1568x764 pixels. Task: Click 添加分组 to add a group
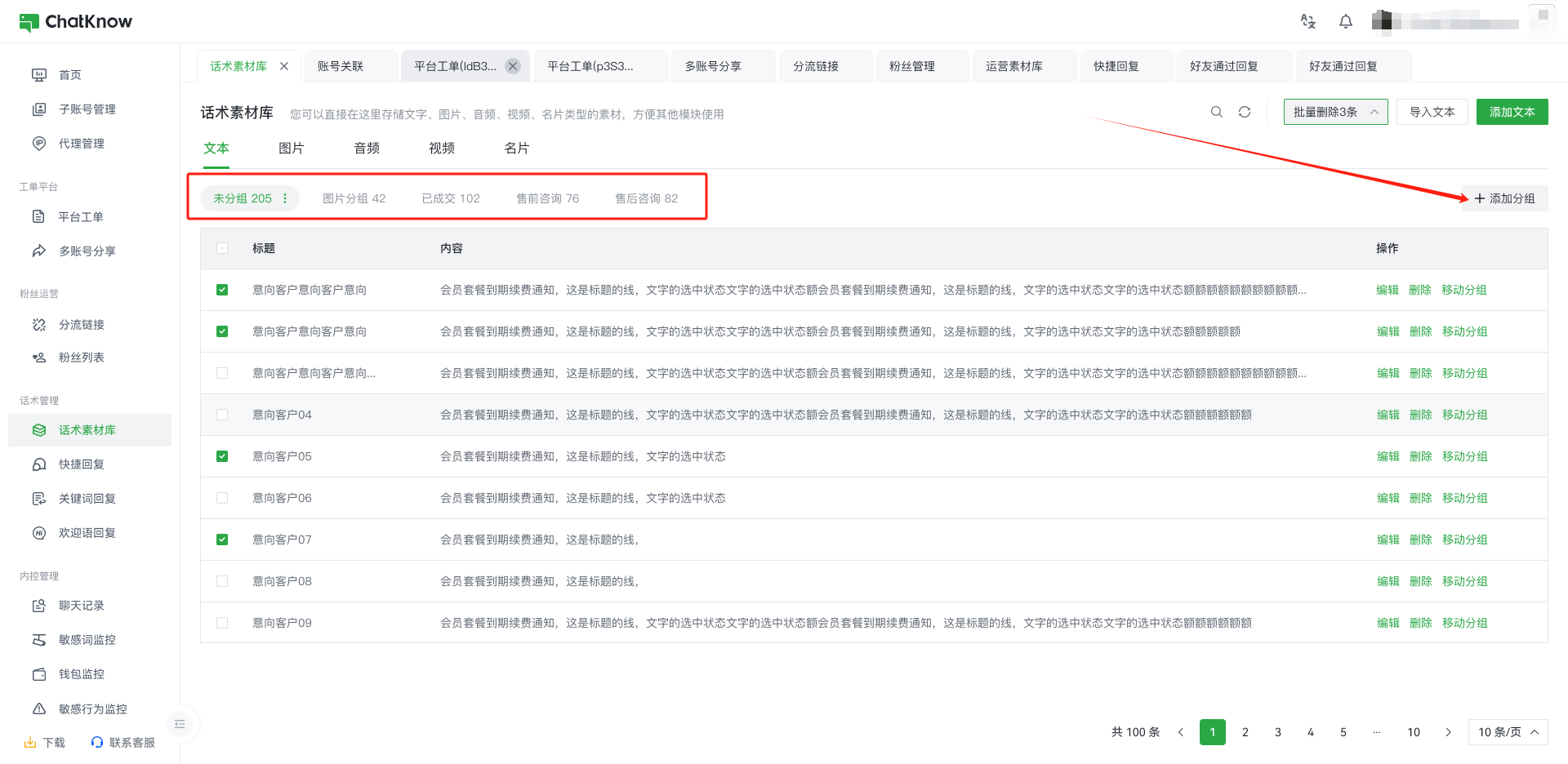tap(1504, 198)
